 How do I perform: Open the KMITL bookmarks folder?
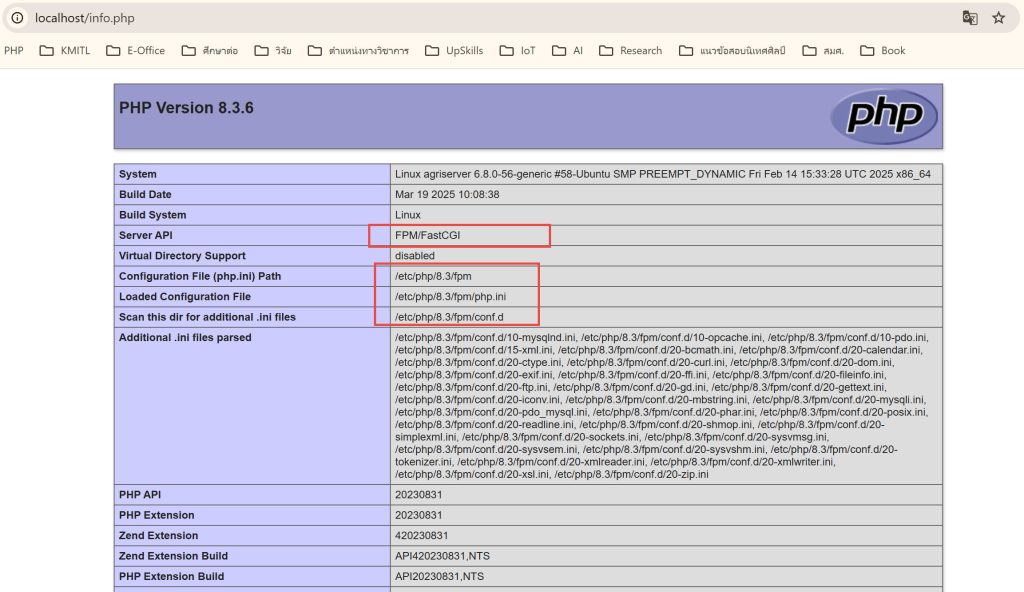point(65,50)
